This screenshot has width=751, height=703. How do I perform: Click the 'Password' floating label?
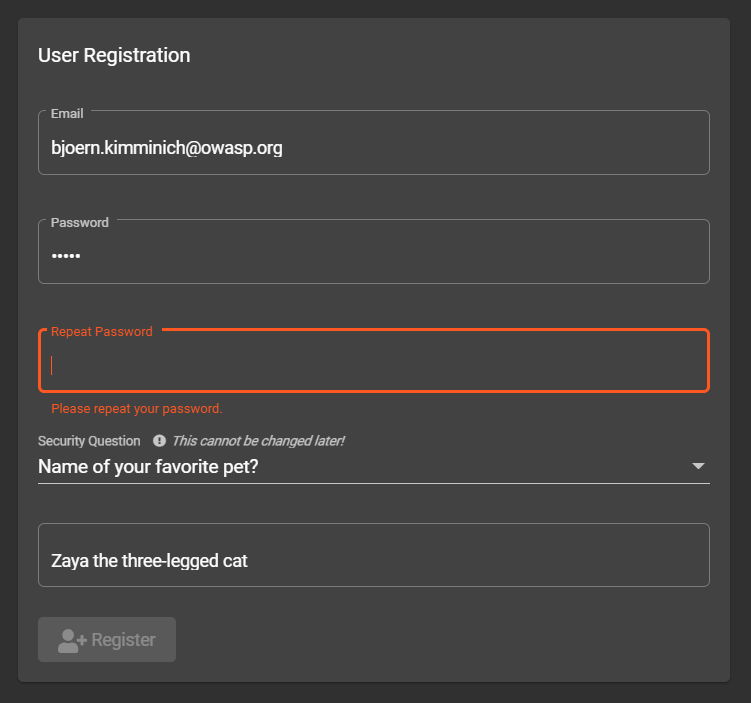tap(80, 223)
